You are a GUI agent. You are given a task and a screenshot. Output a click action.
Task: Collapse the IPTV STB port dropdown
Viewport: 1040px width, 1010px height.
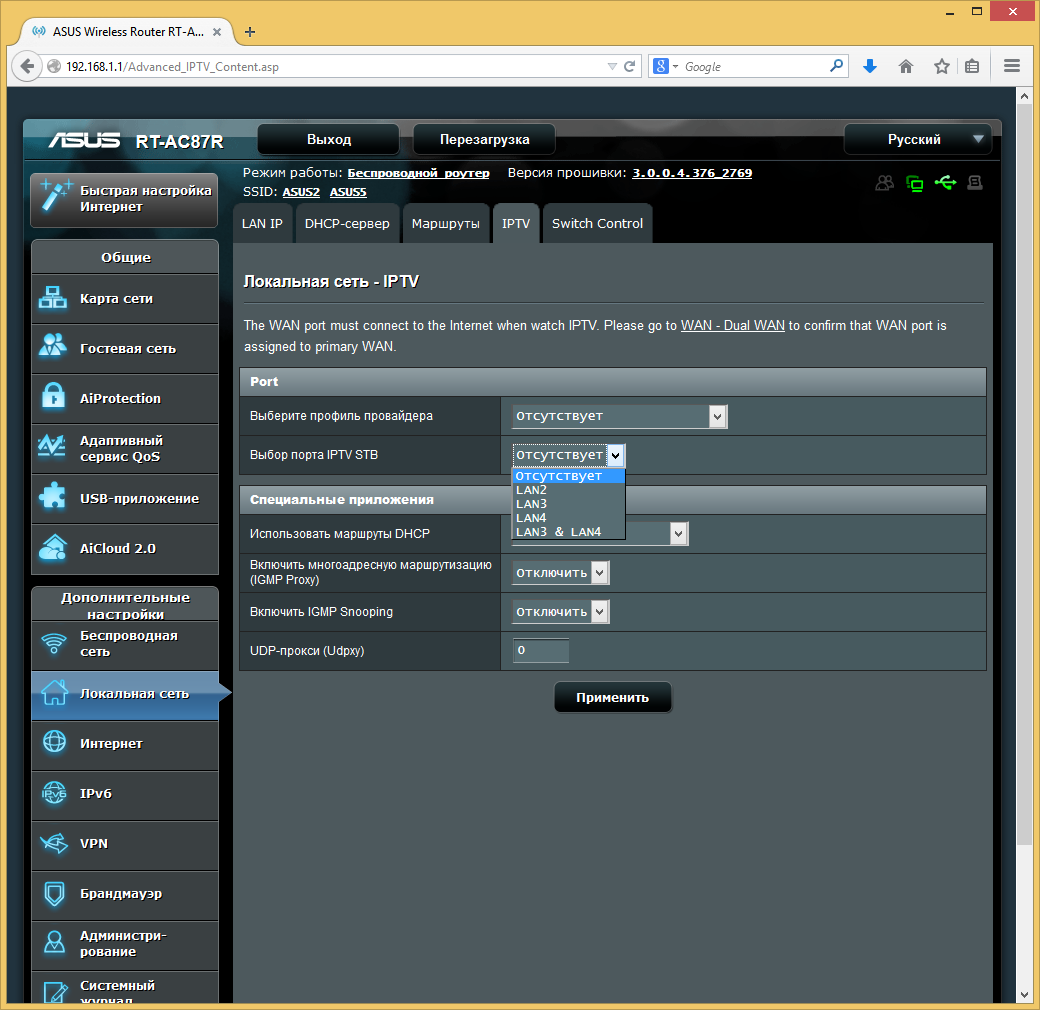(616, 456)
